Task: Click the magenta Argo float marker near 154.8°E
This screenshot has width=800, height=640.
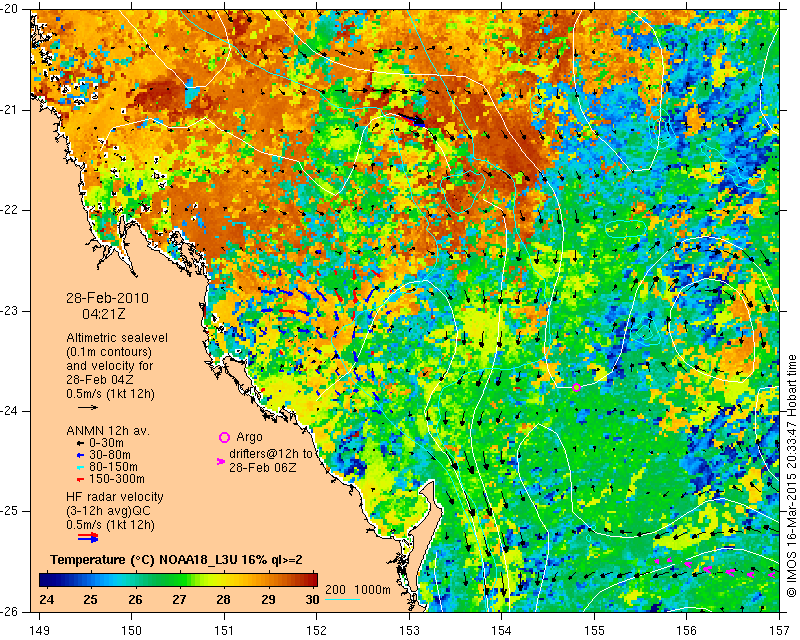Action: tap(577, 388)
